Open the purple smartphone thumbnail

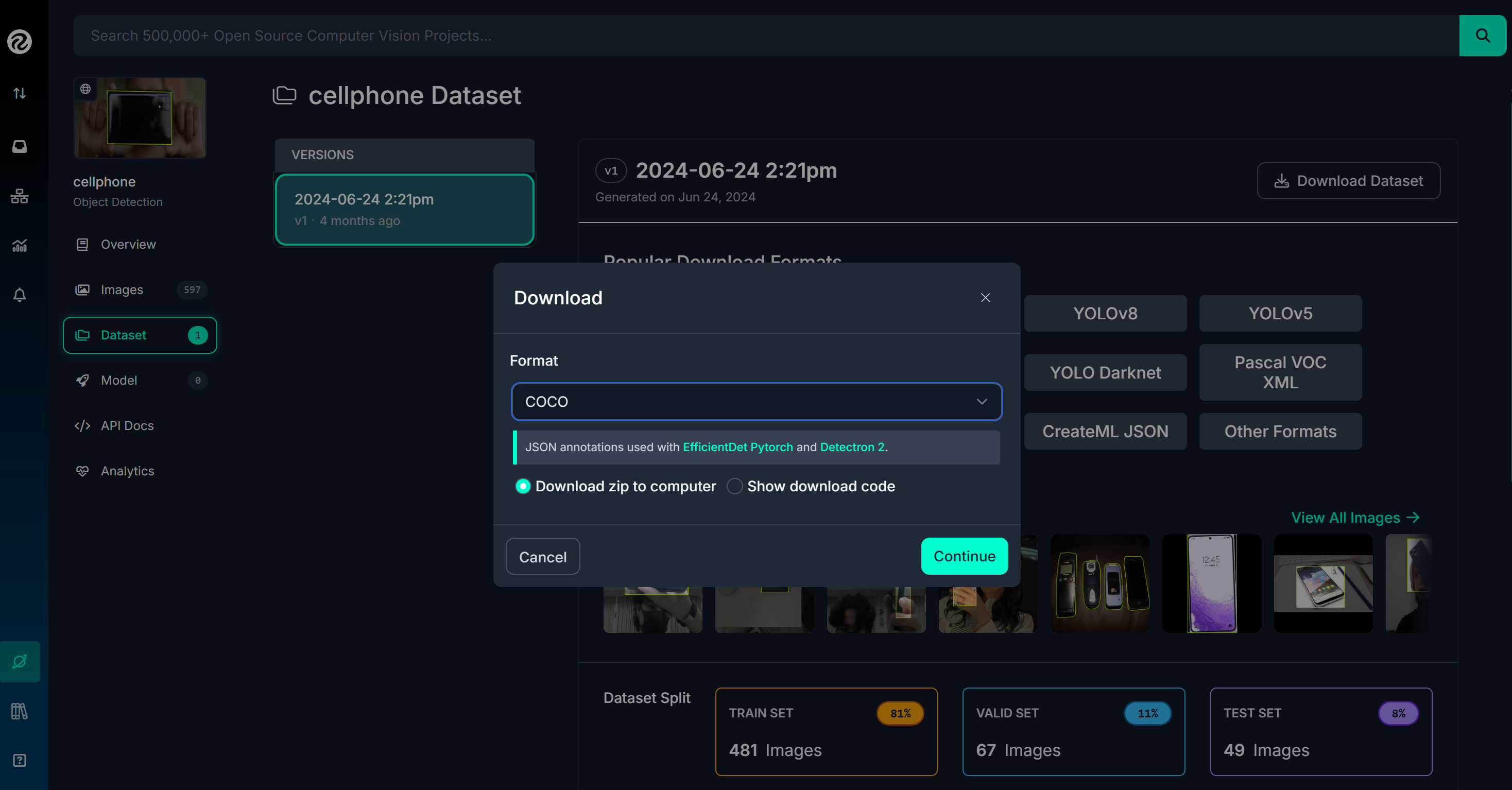(x=1211, y=583)
